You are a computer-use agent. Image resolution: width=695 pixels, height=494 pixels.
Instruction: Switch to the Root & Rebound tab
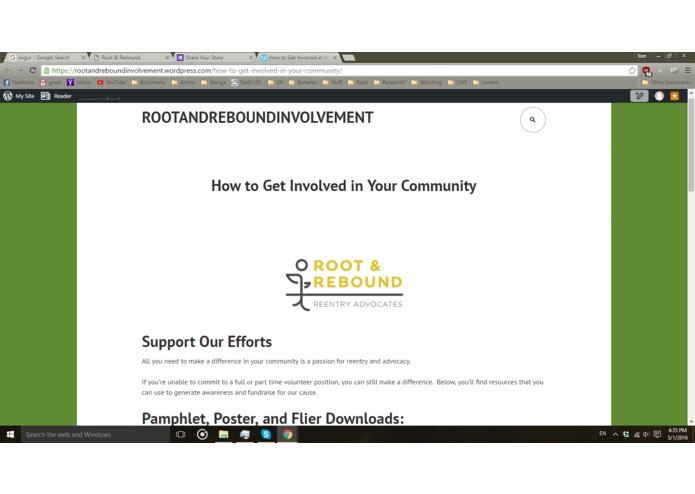129,58
